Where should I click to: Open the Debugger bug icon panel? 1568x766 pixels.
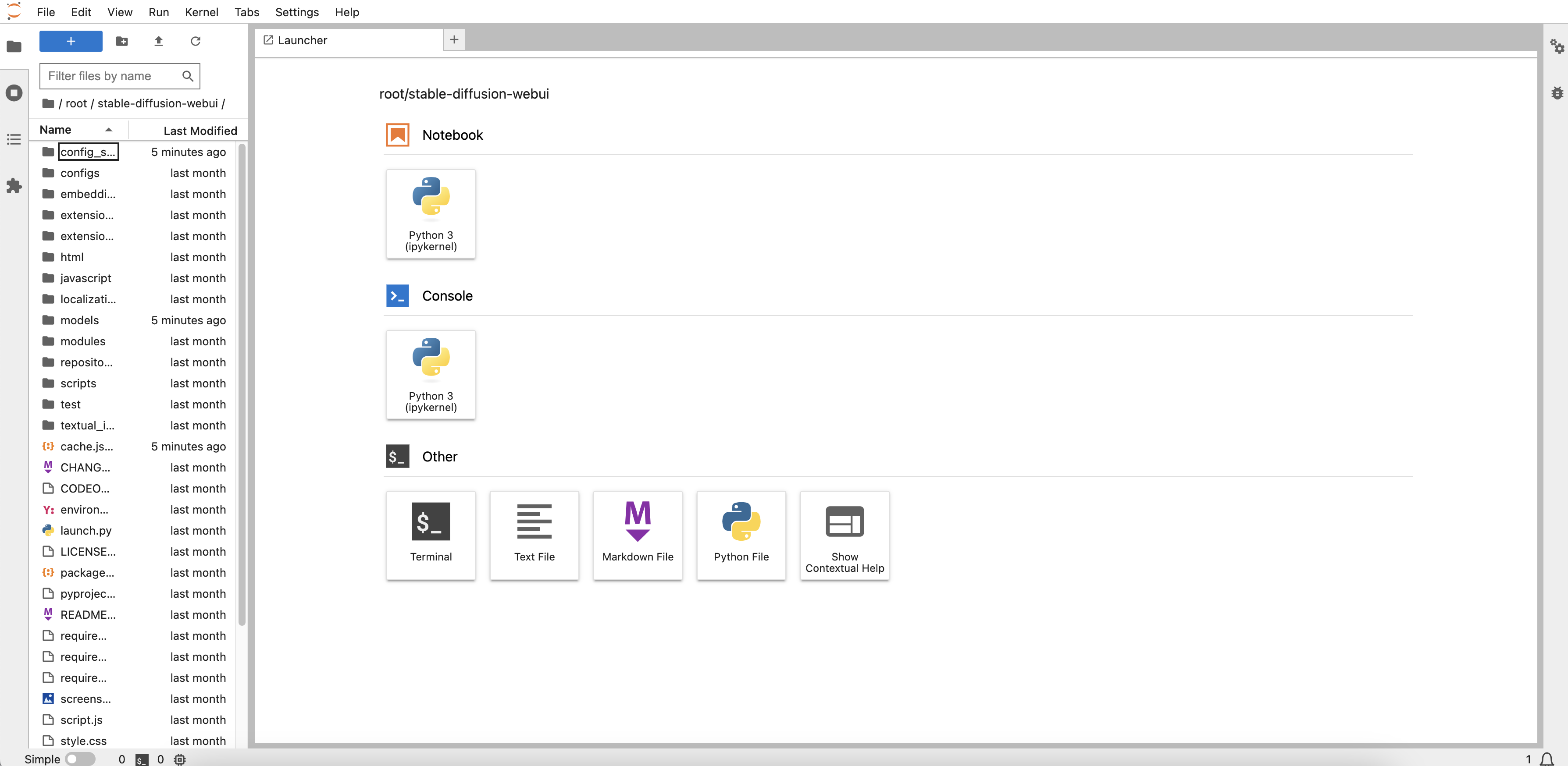click(1557, 93)
